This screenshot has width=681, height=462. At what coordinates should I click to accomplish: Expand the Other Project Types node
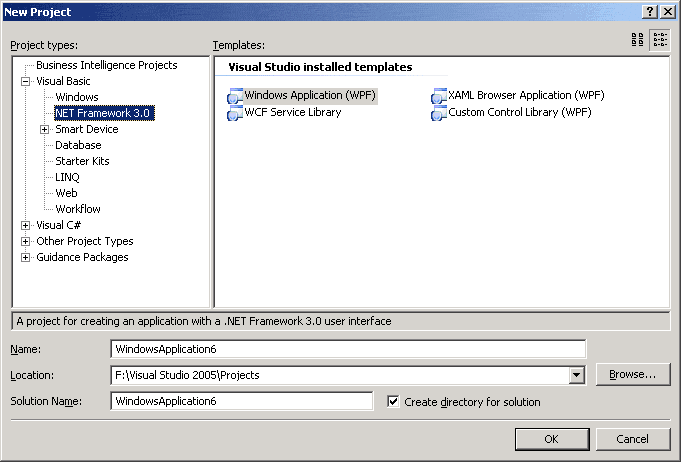click(26, 241)
